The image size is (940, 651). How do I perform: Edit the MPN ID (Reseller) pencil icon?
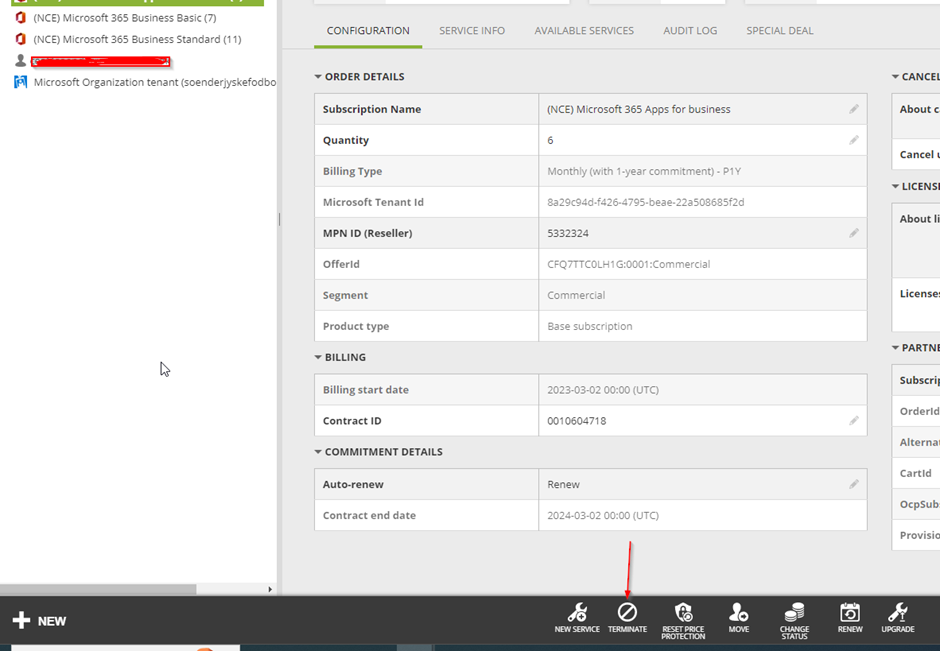854,233
